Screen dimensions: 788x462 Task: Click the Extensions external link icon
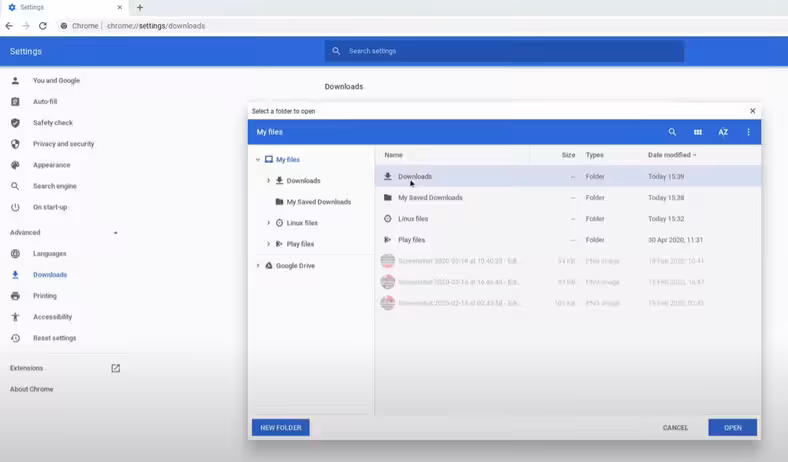point(116,368)
